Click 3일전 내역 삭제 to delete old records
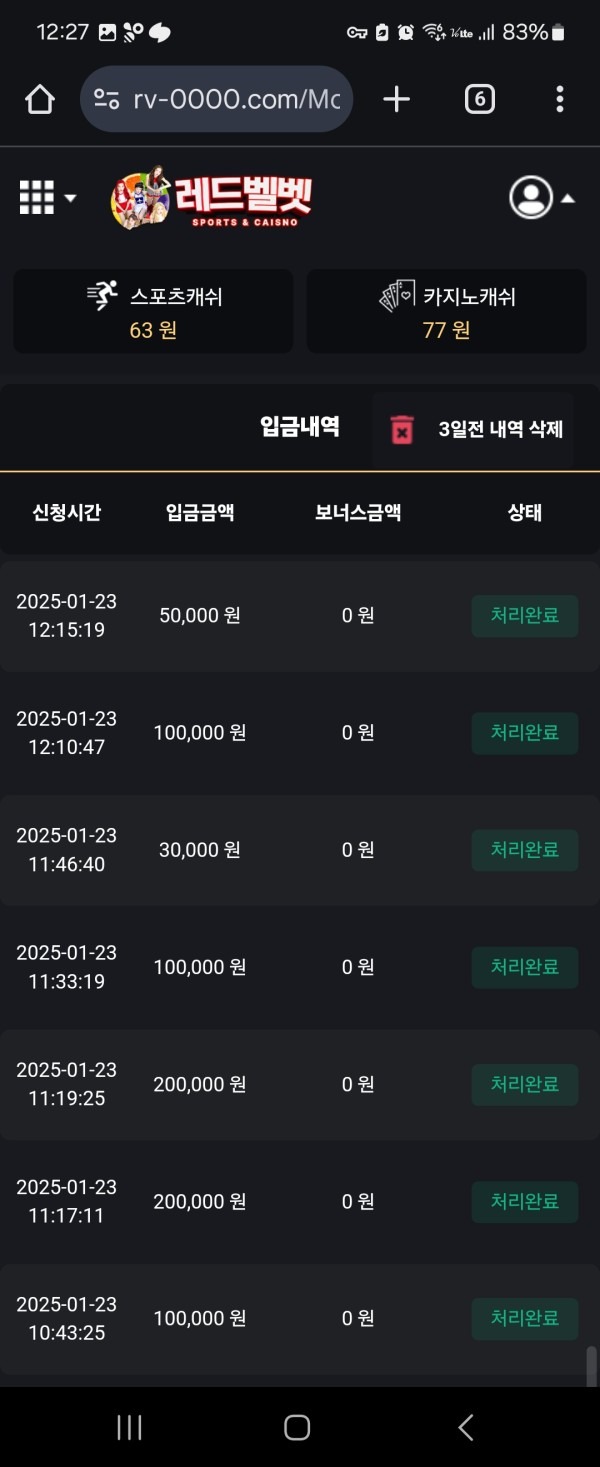The width and height of the screenshot is (600, 1467). (x=500, y=427)
